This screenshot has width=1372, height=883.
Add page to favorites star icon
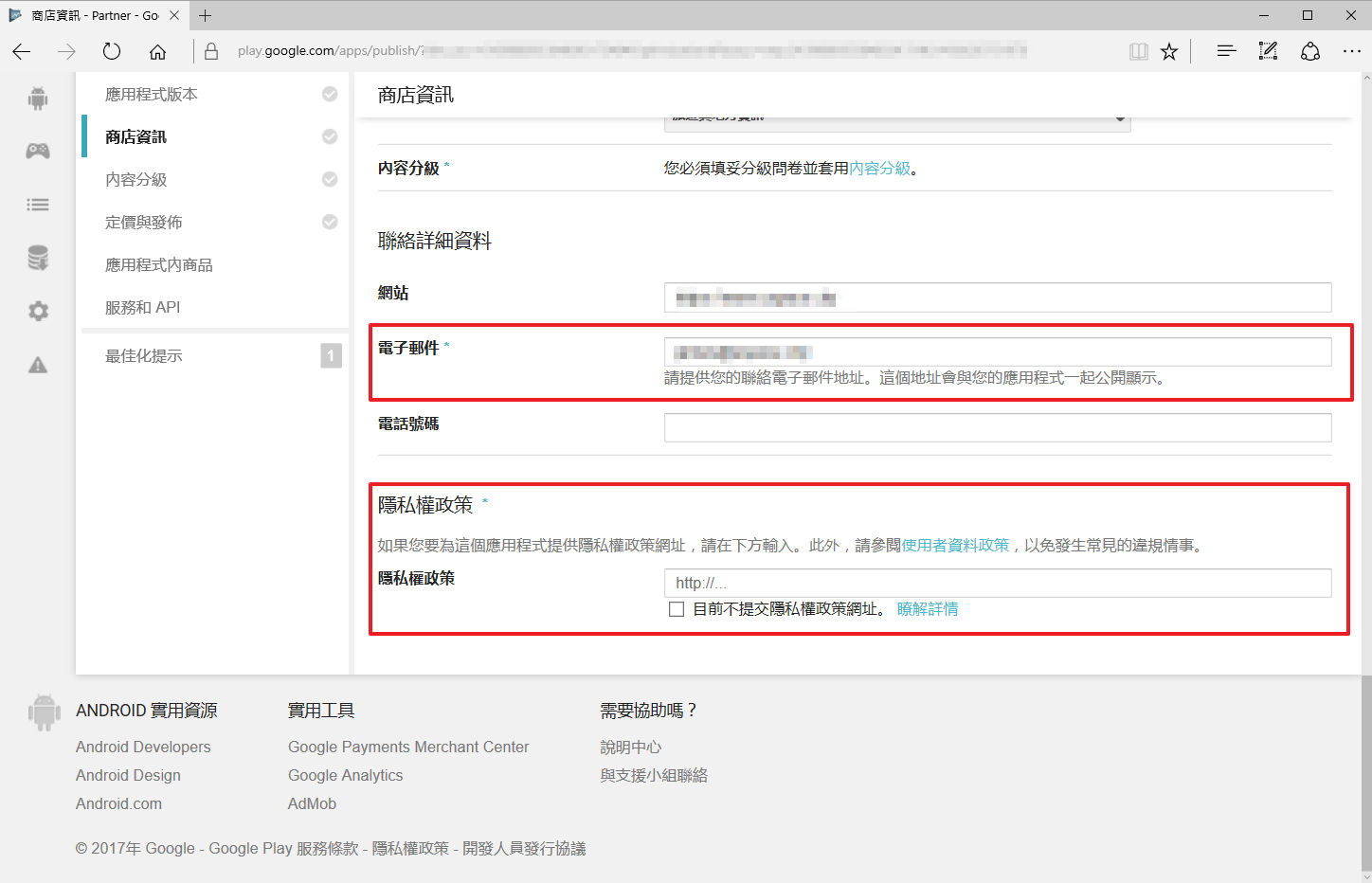point(1169,51)
